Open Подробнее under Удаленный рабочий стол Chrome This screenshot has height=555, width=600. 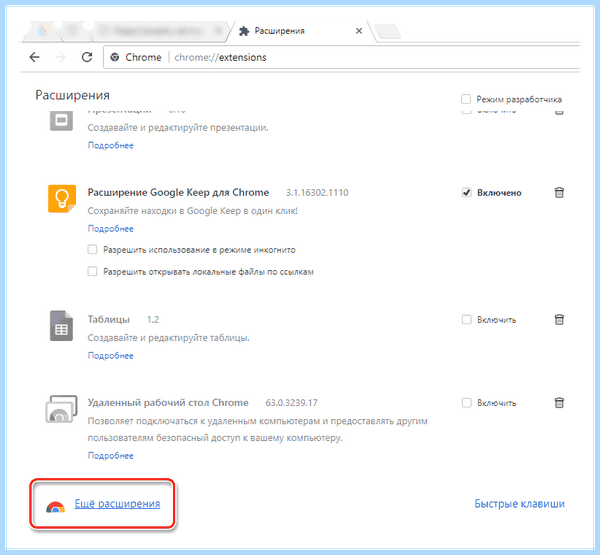(111, 455)
